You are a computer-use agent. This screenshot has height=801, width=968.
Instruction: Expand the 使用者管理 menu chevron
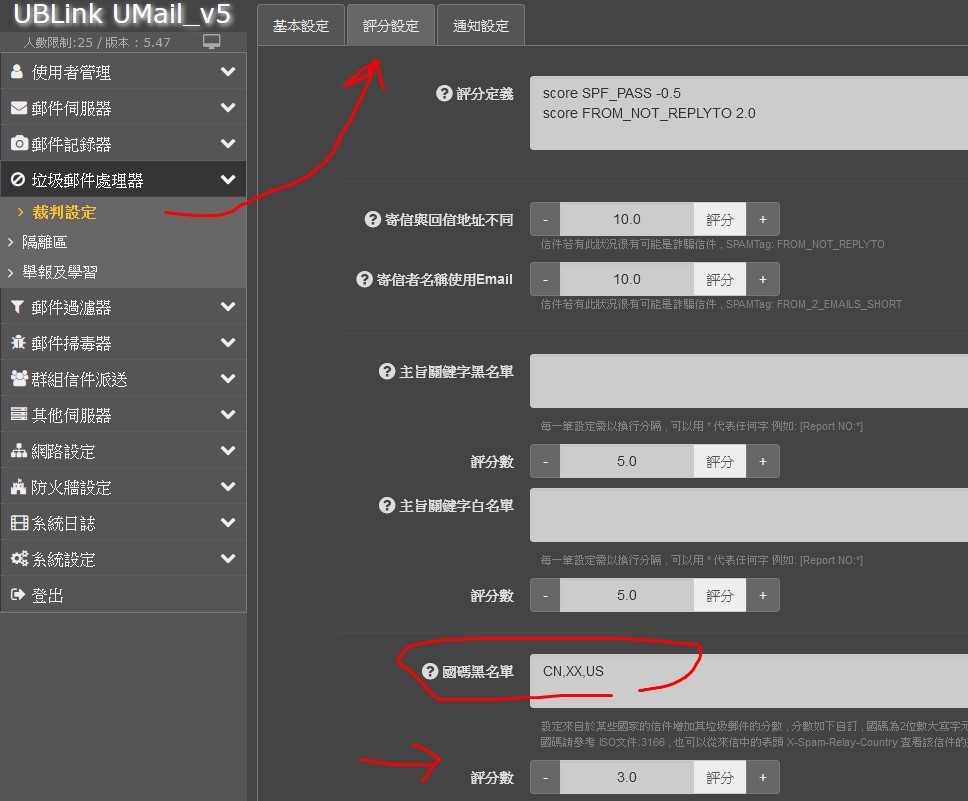point(228,72)
